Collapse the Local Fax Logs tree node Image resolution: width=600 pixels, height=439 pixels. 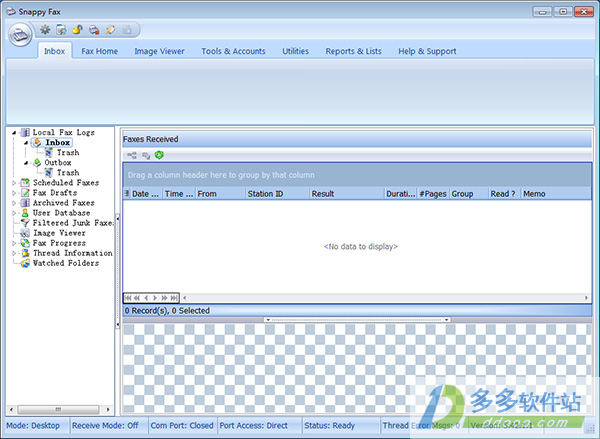[x=14, y=133]
